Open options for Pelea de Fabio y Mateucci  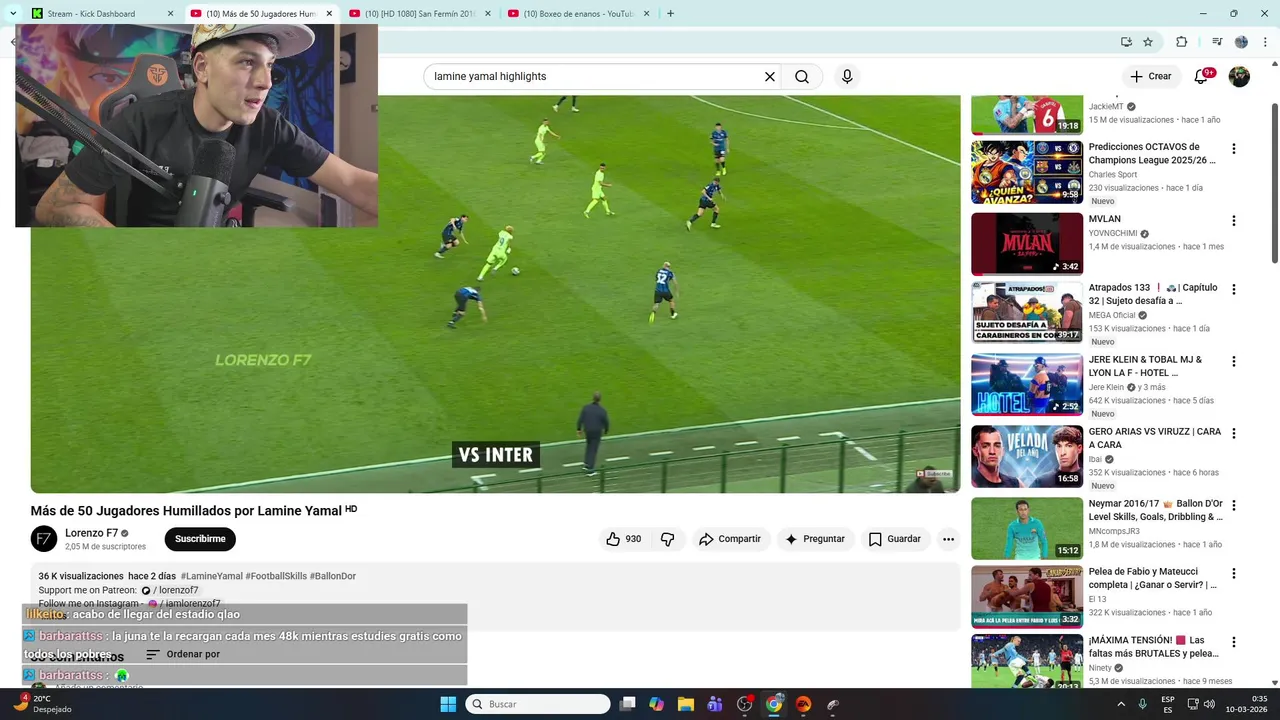(x=1233, y=573)
